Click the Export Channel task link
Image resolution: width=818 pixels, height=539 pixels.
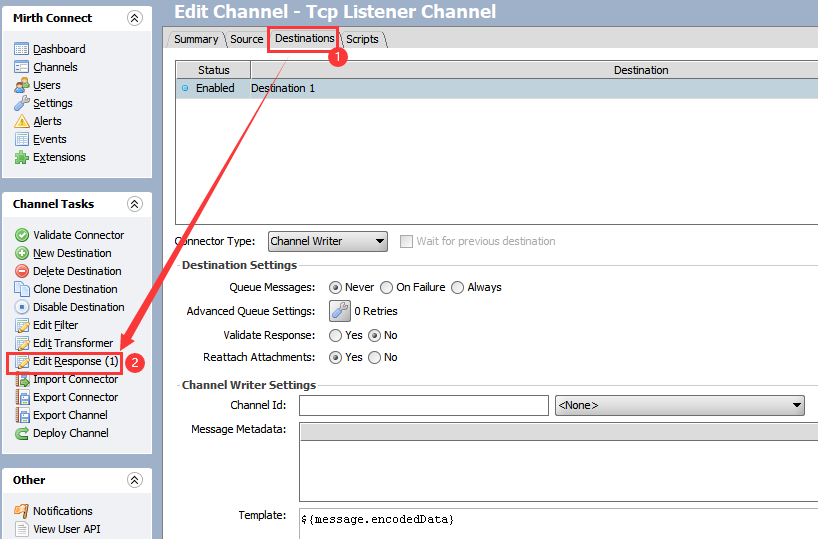pos(70,415)
